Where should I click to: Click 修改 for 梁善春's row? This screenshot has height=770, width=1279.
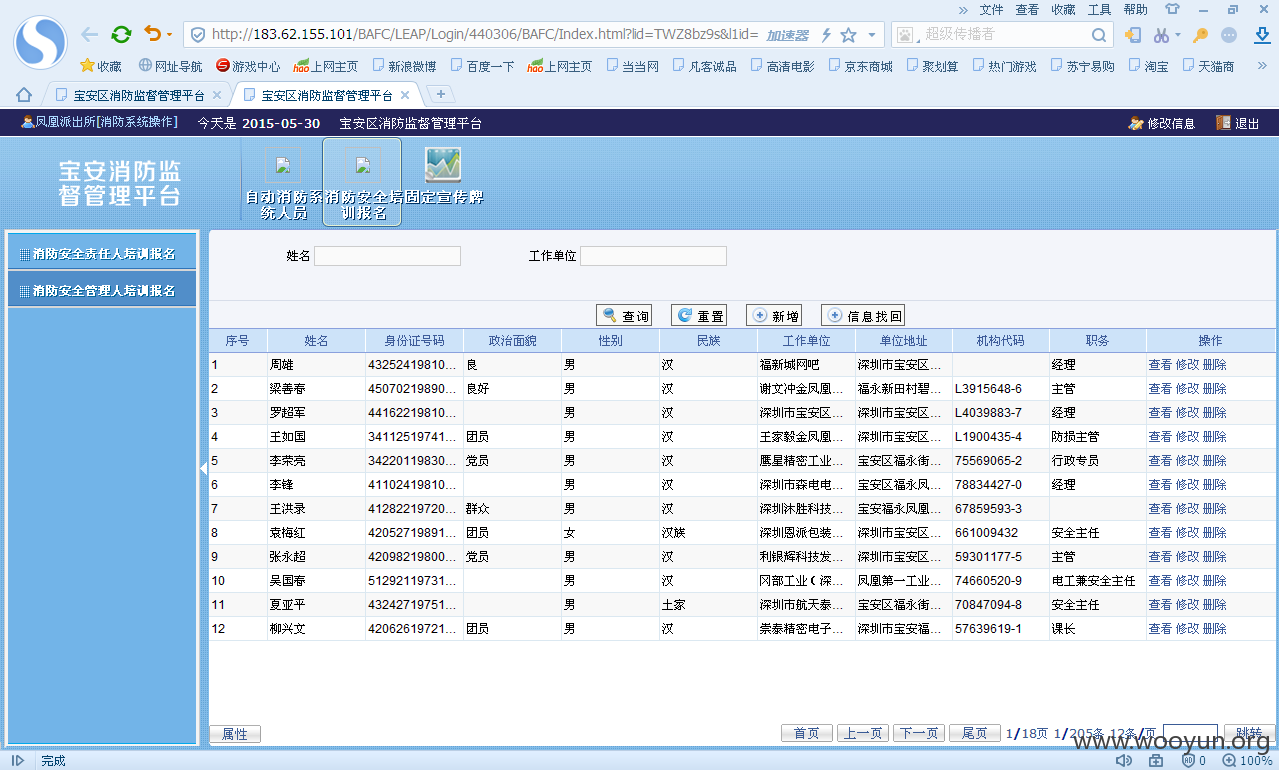(1187, 389)
